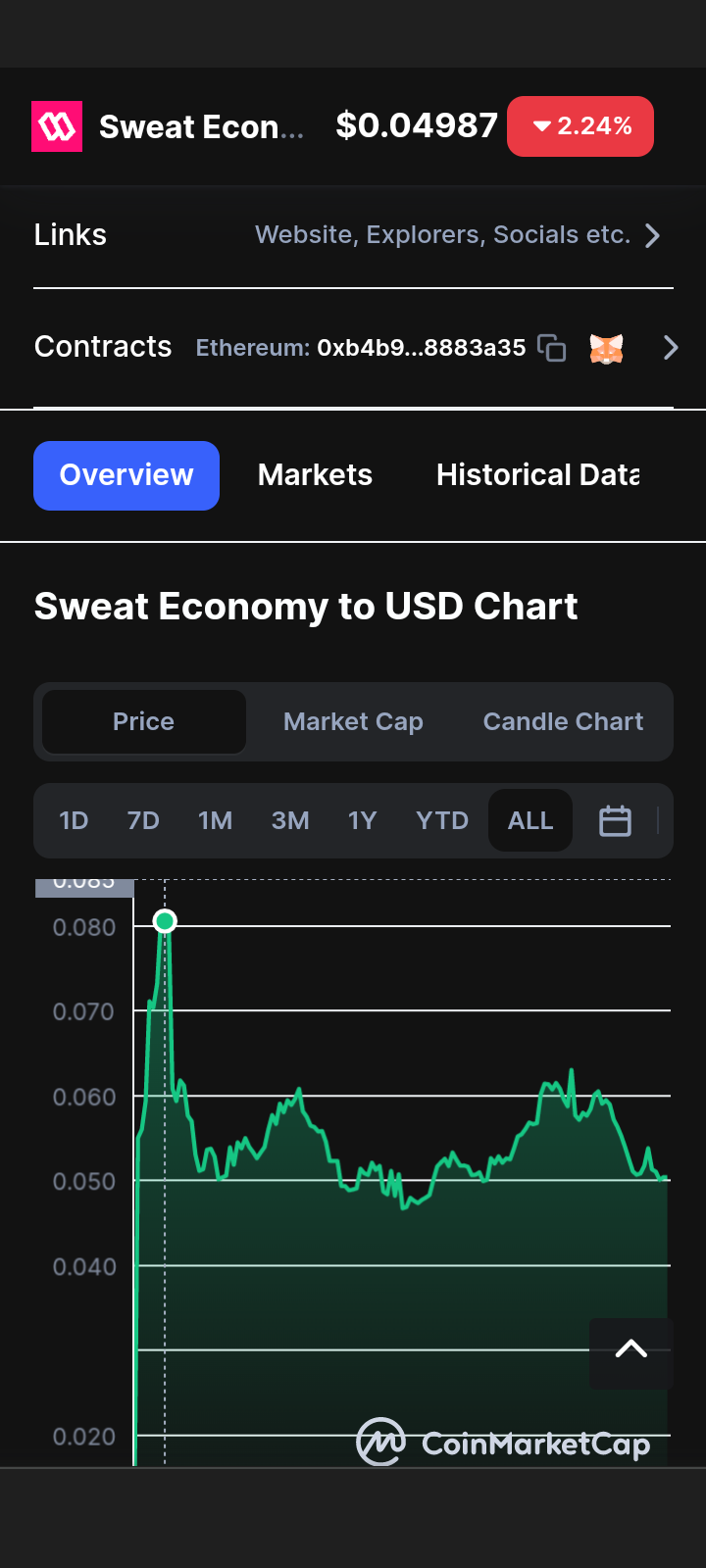Set chart range to 1Y
Image resolution: width=706 pixels, height=1568 pixels.
tap(362, 820)
